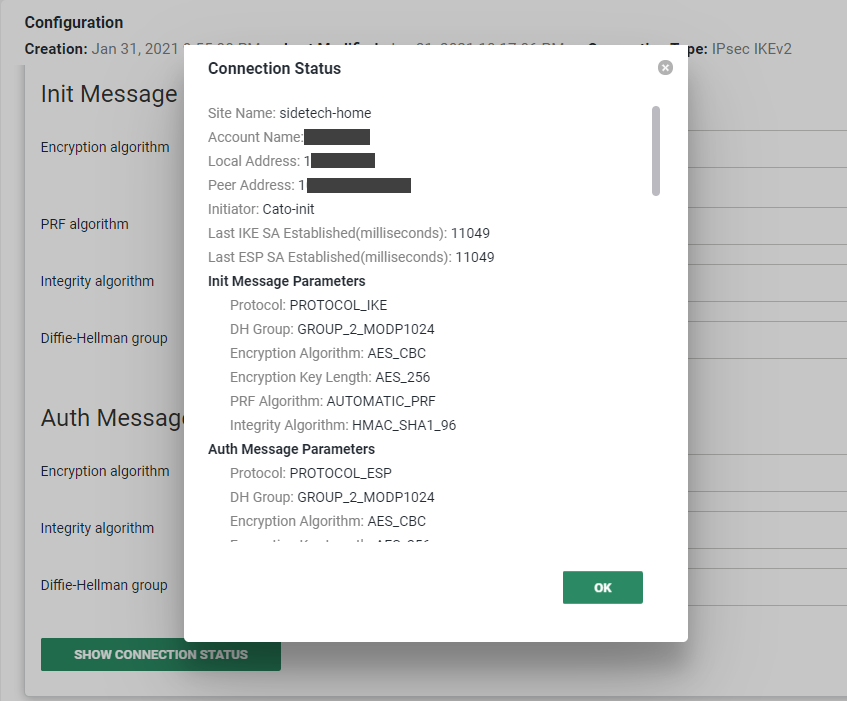Click the OK button
The height and width of the screenshot is (701, 847).
(602, 588)
